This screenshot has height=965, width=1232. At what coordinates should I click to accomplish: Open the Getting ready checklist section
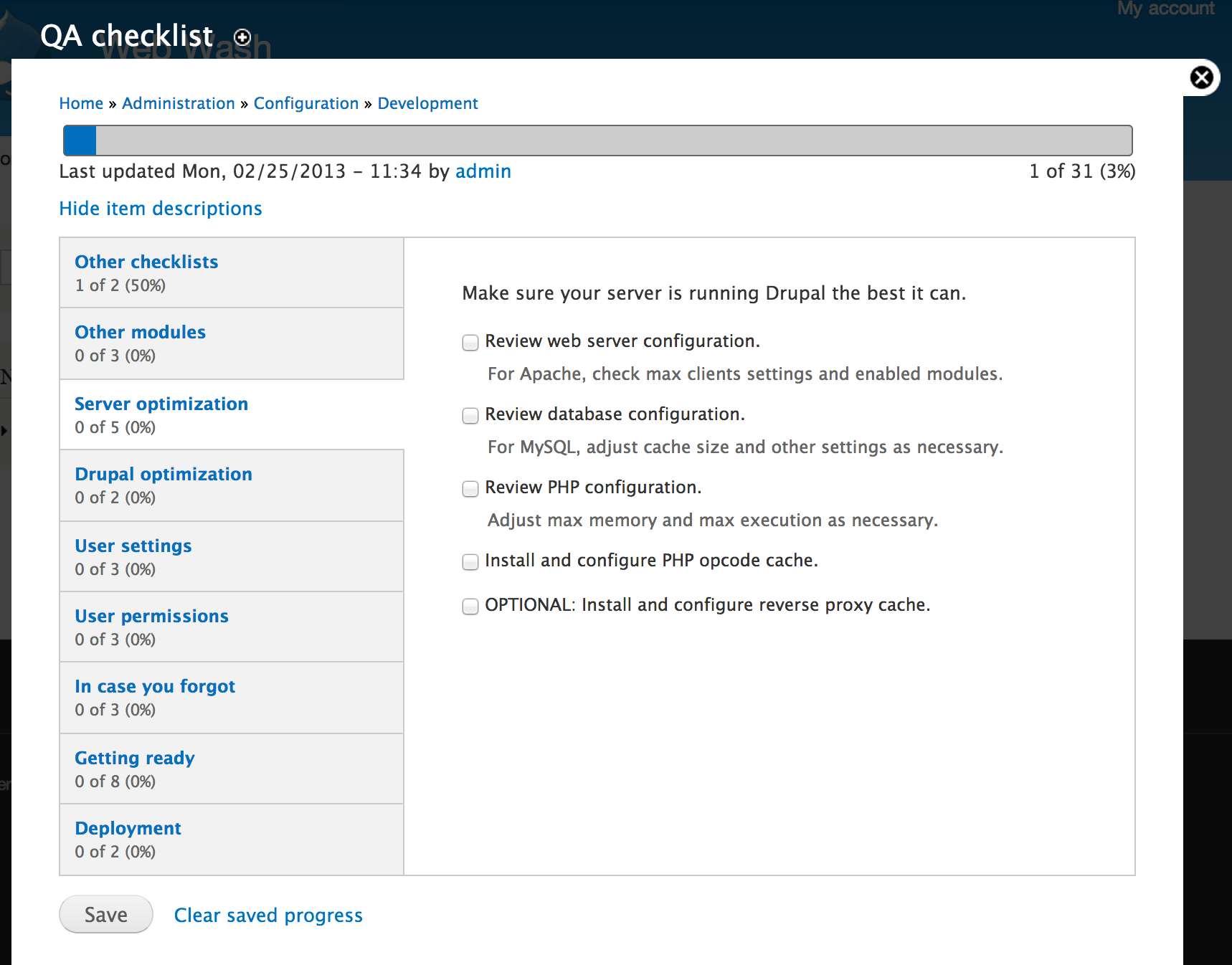tap(134, 758)
